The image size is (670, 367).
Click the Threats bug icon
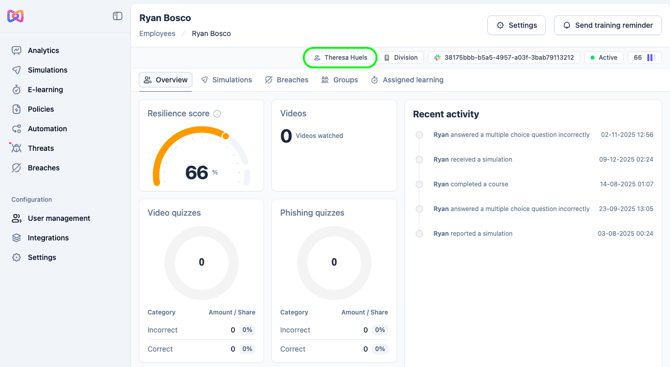pos(16,148)
